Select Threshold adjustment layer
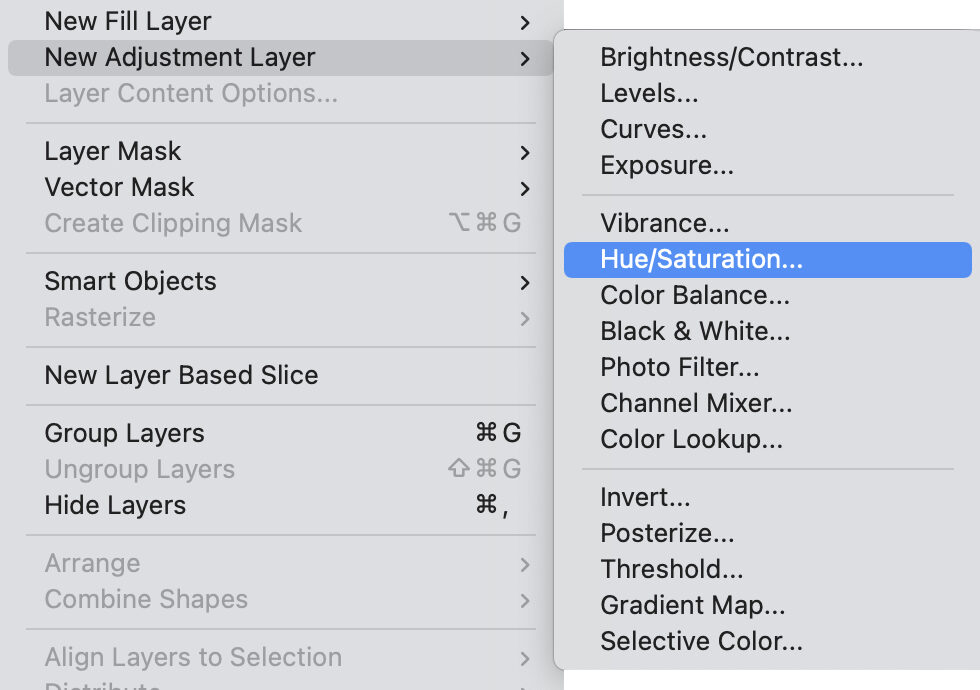980x690 pixels. 671,570
